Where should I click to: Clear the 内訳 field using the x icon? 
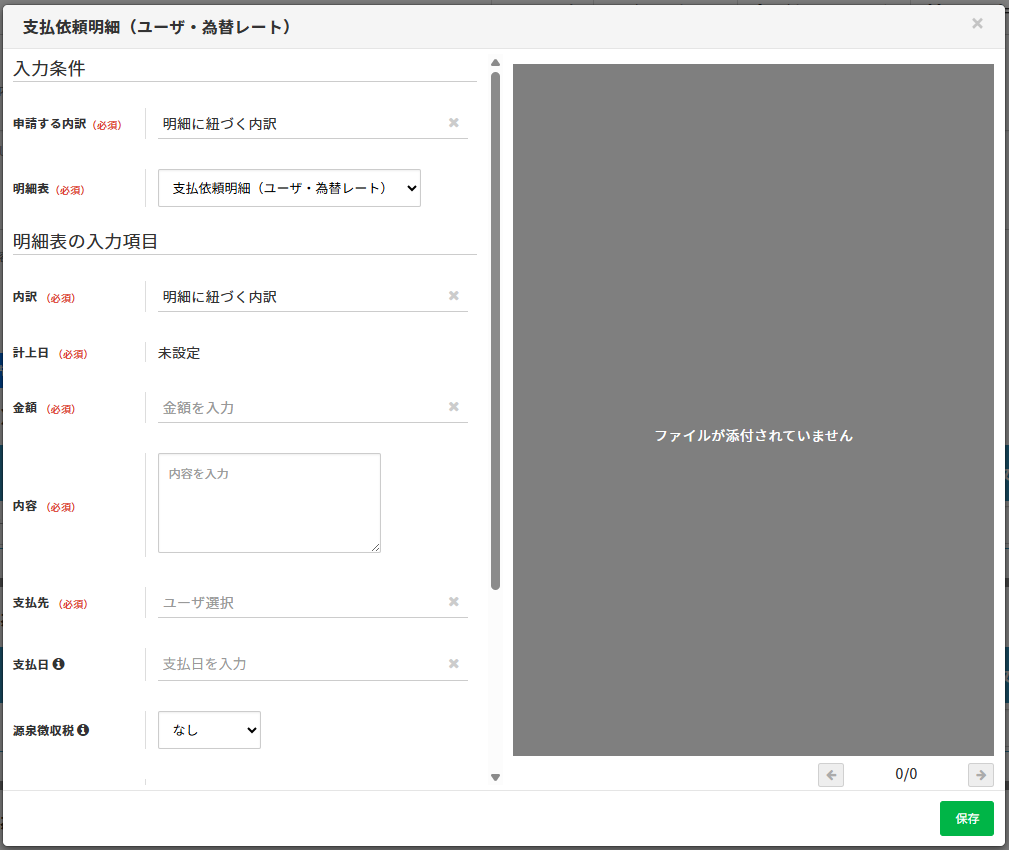pyautogui.click(x=453, y=296)
